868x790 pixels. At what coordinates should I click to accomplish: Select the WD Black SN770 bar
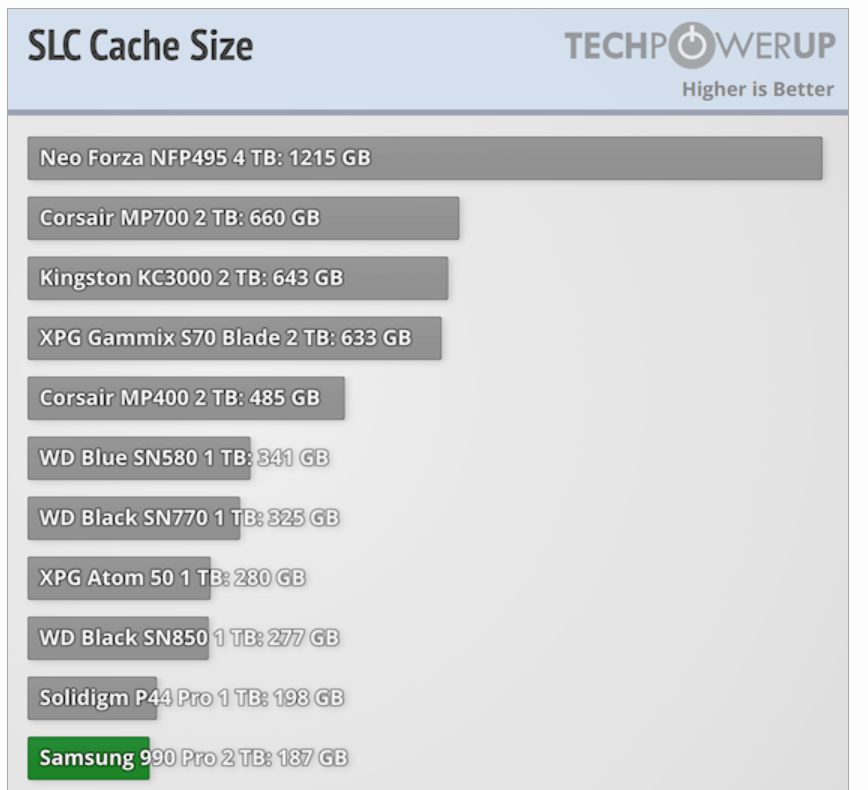(134, 518)
